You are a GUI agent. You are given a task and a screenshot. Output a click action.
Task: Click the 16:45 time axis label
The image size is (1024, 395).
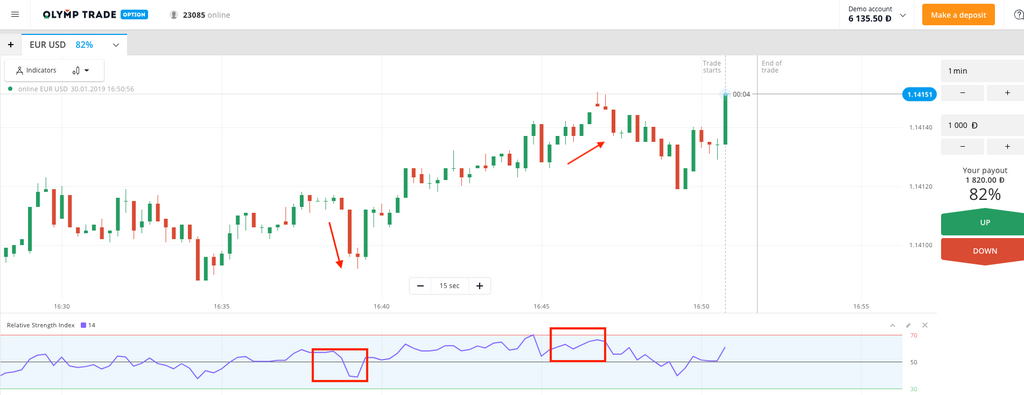click(x=541, y=306)
